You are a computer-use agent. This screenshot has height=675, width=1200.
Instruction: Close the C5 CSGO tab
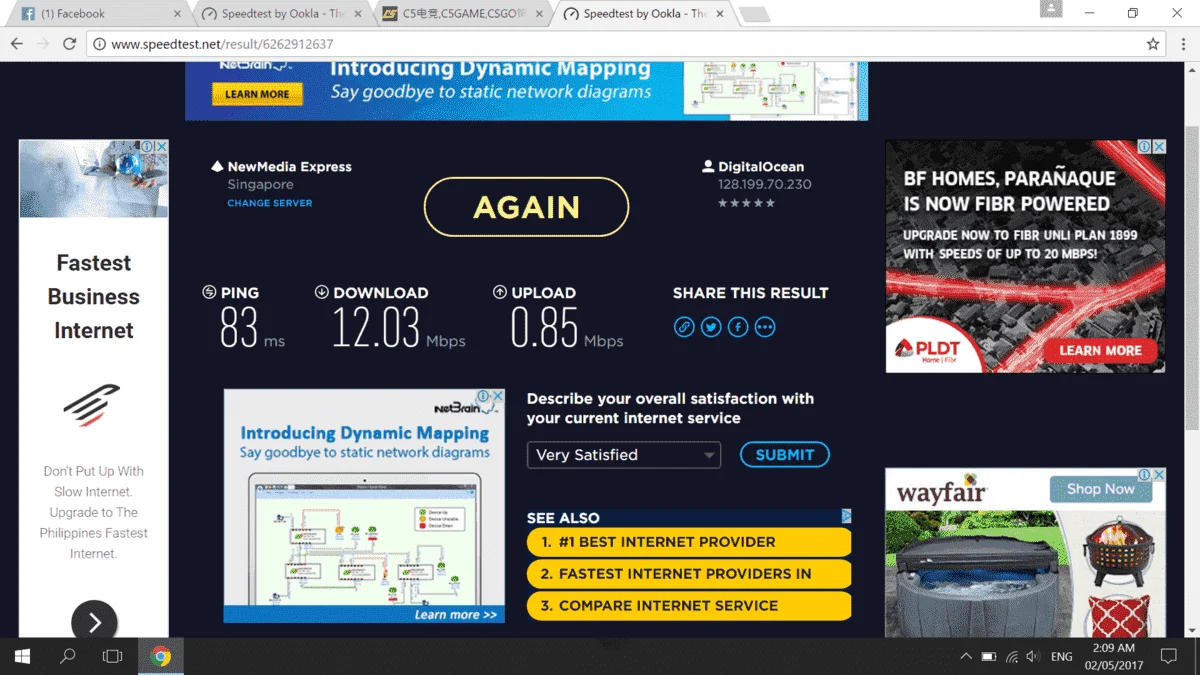coord(540,14)
